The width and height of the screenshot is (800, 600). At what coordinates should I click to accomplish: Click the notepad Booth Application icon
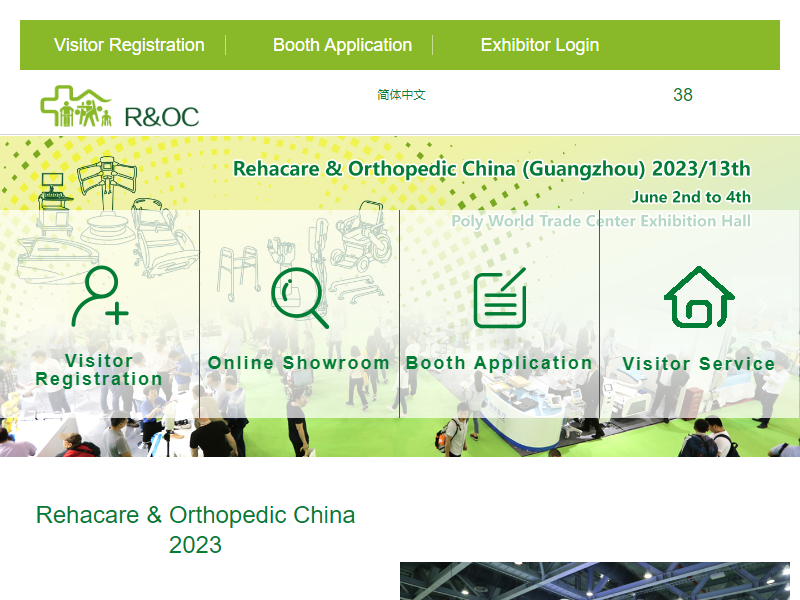(500, 297)
